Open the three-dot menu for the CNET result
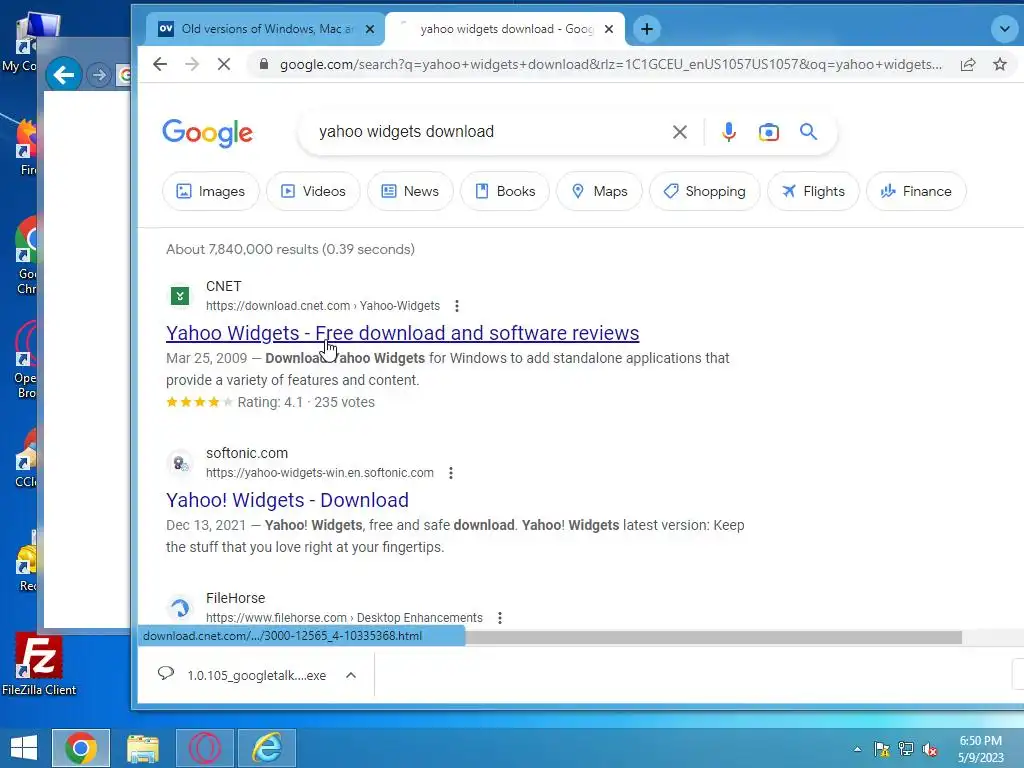The width and height of the screenshot is (1024, 768). coord(456,306)
